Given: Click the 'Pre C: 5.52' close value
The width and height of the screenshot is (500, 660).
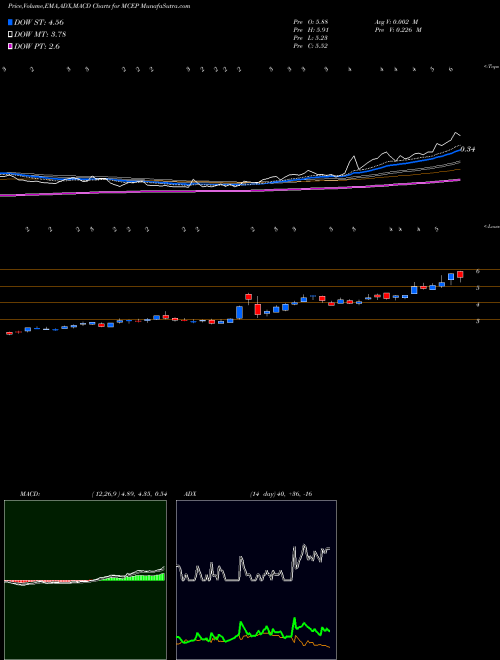Looking at the screenshot, I should (311, 46).
